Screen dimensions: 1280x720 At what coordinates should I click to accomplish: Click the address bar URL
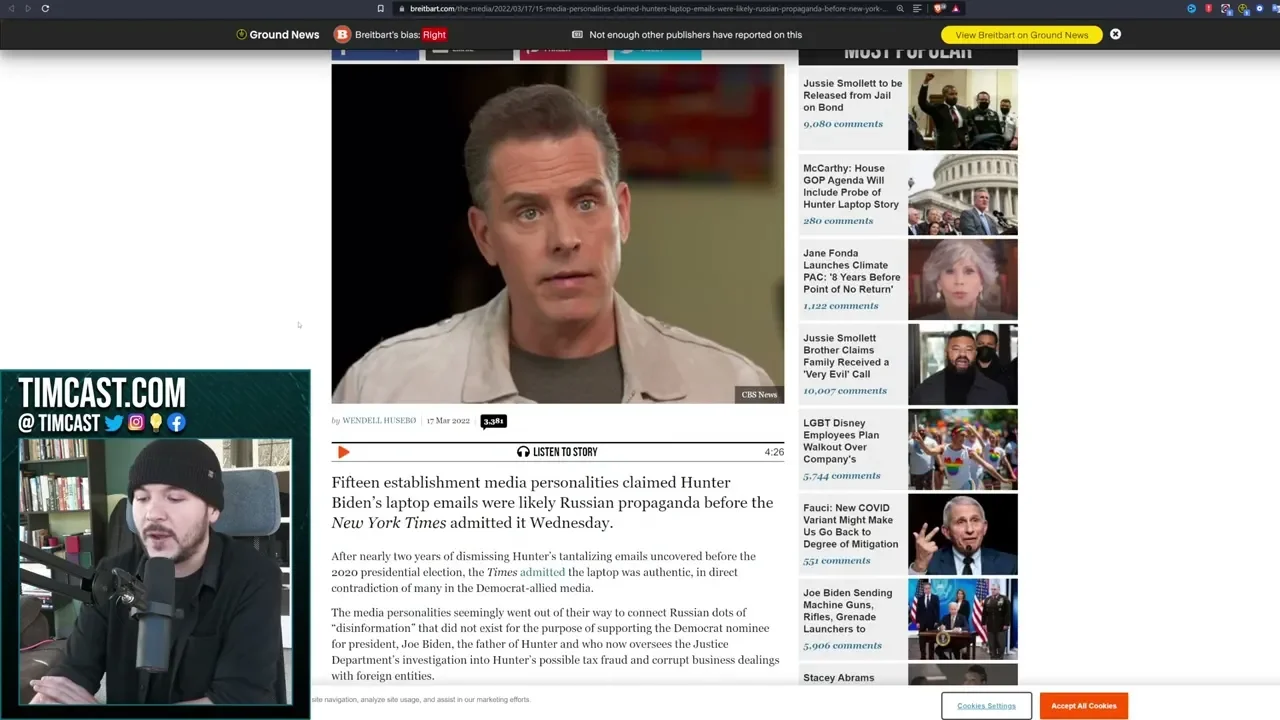(x=640, y=9)
